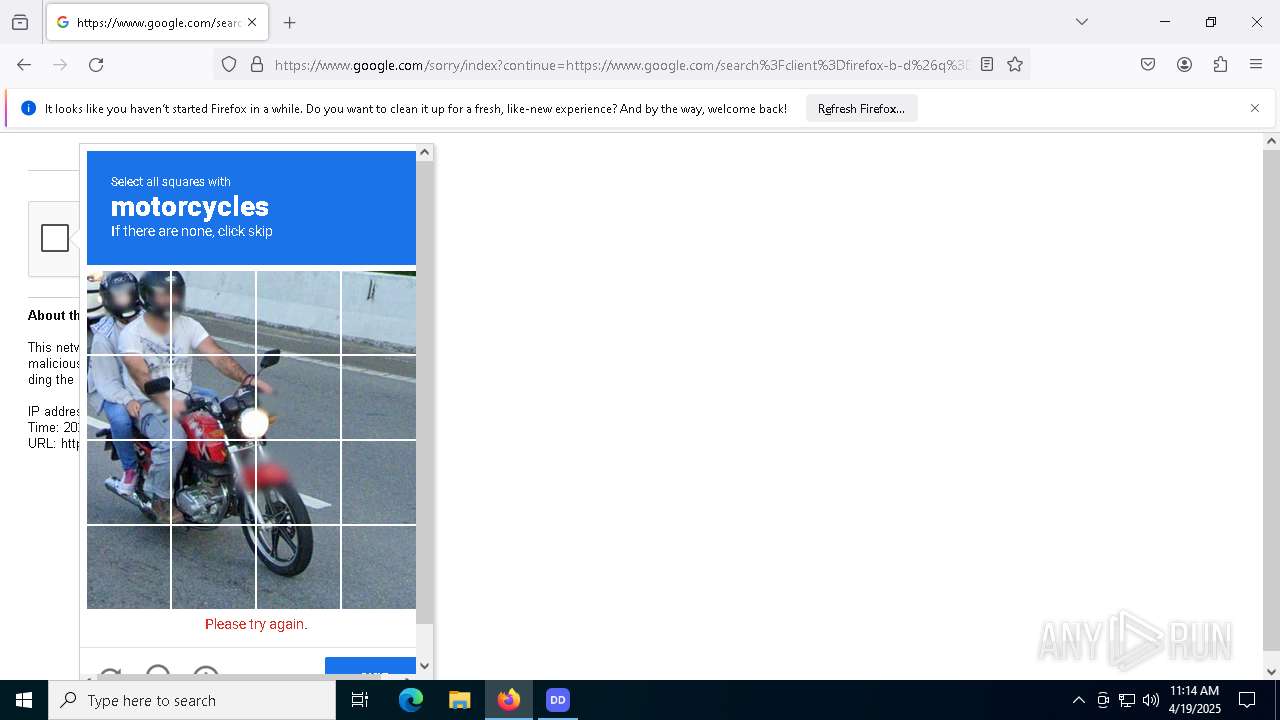Open volume control tray icon
The width and height of the screenshot is (1280, 720).
pyautogui.click(x=1151, y=700)
